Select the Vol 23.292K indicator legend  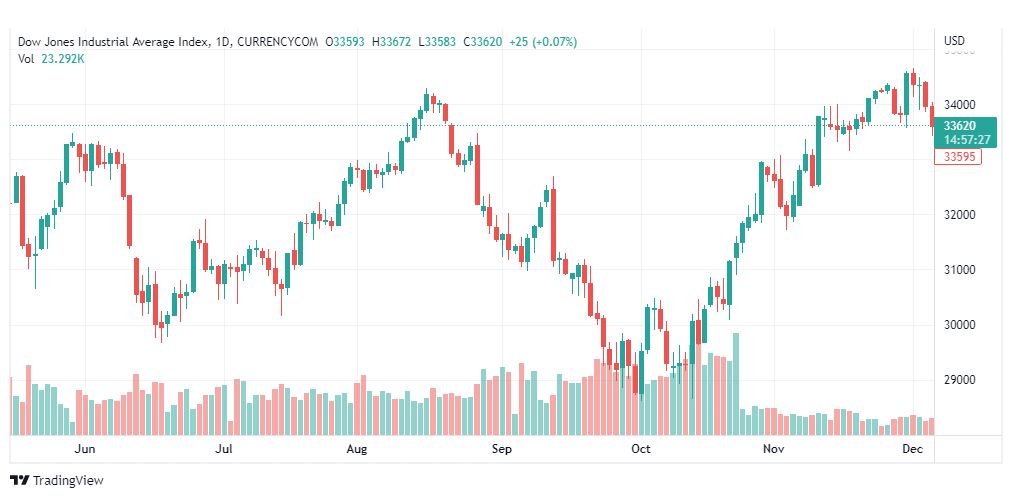pyautogui.click(x=51, y=58)
